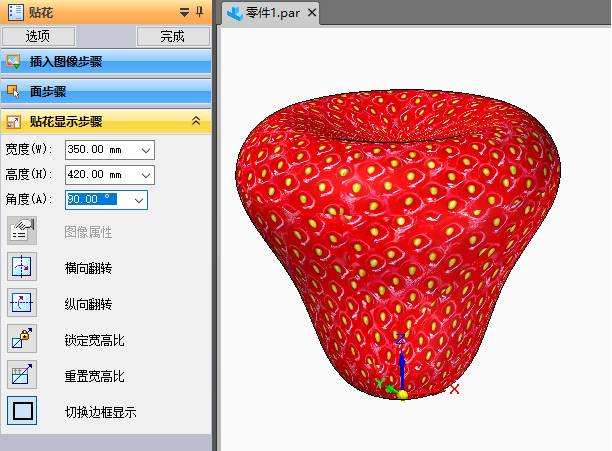Image resolution: width=612 pixels, height=451 pixels.
Task: Open the 角度(A) dropdown arrow
Action: coord(139,200)
